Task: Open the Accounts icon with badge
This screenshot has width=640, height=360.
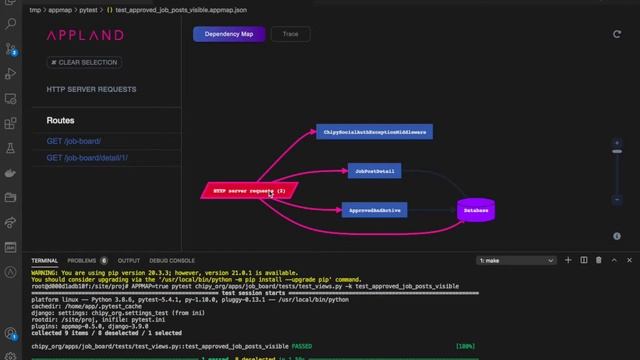Action: [11, 333]
